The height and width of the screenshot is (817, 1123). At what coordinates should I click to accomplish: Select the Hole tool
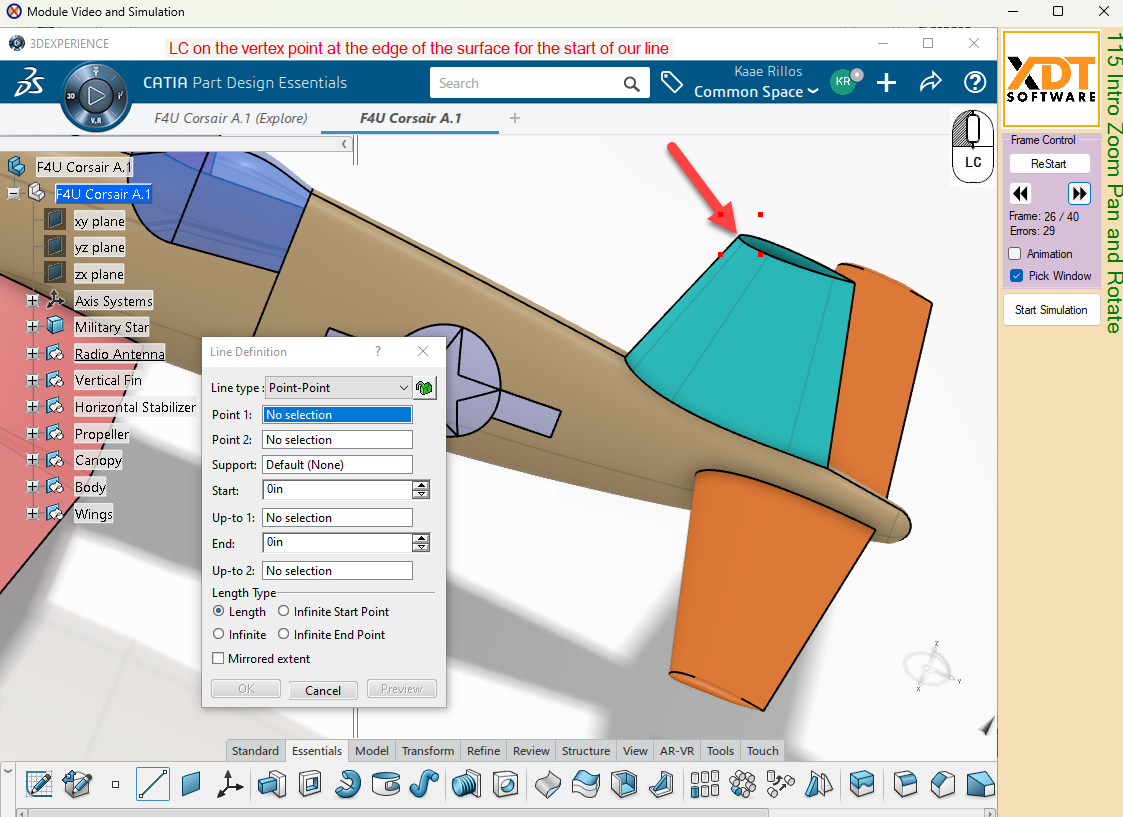click(506, 784)
